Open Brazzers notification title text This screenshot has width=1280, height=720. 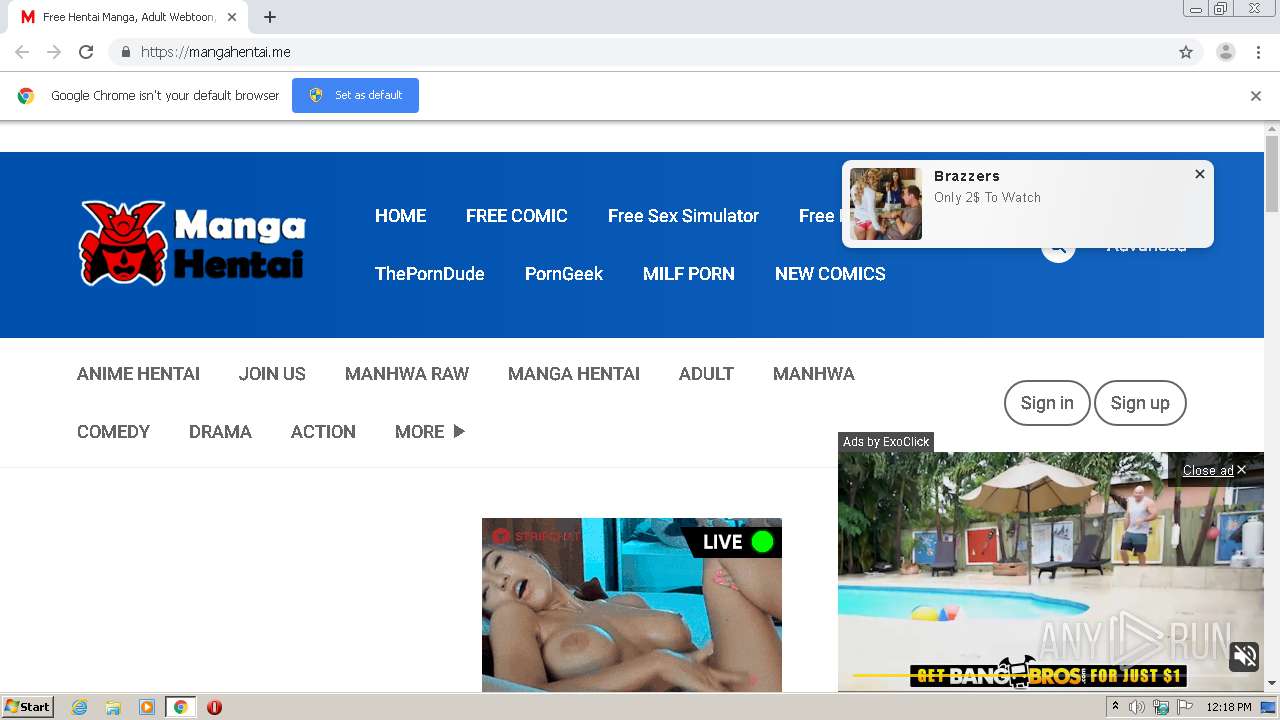967,176
